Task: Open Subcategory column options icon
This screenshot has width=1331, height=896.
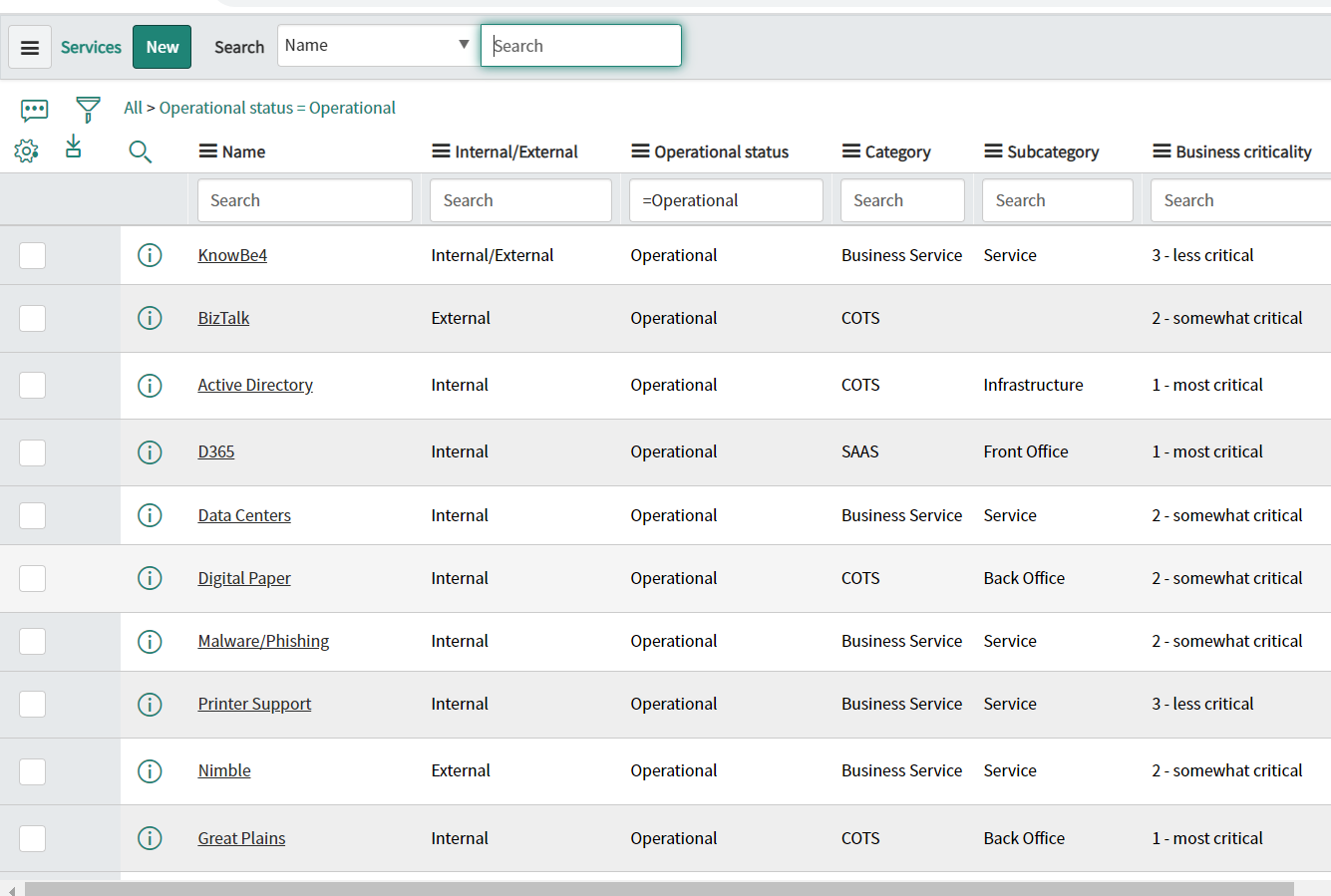Action: (993, 151)
